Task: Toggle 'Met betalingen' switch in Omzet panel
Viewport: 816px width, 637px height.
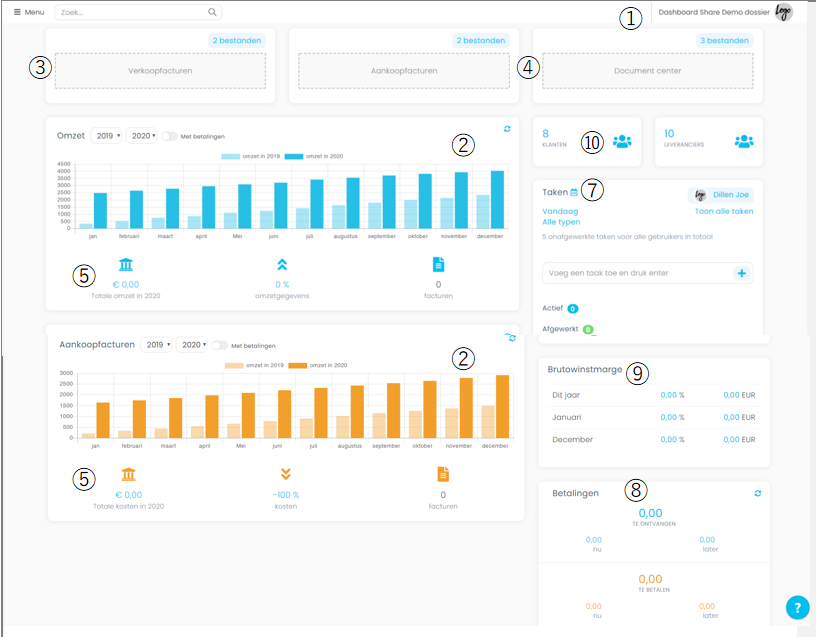Action: (x=170, y=136)
